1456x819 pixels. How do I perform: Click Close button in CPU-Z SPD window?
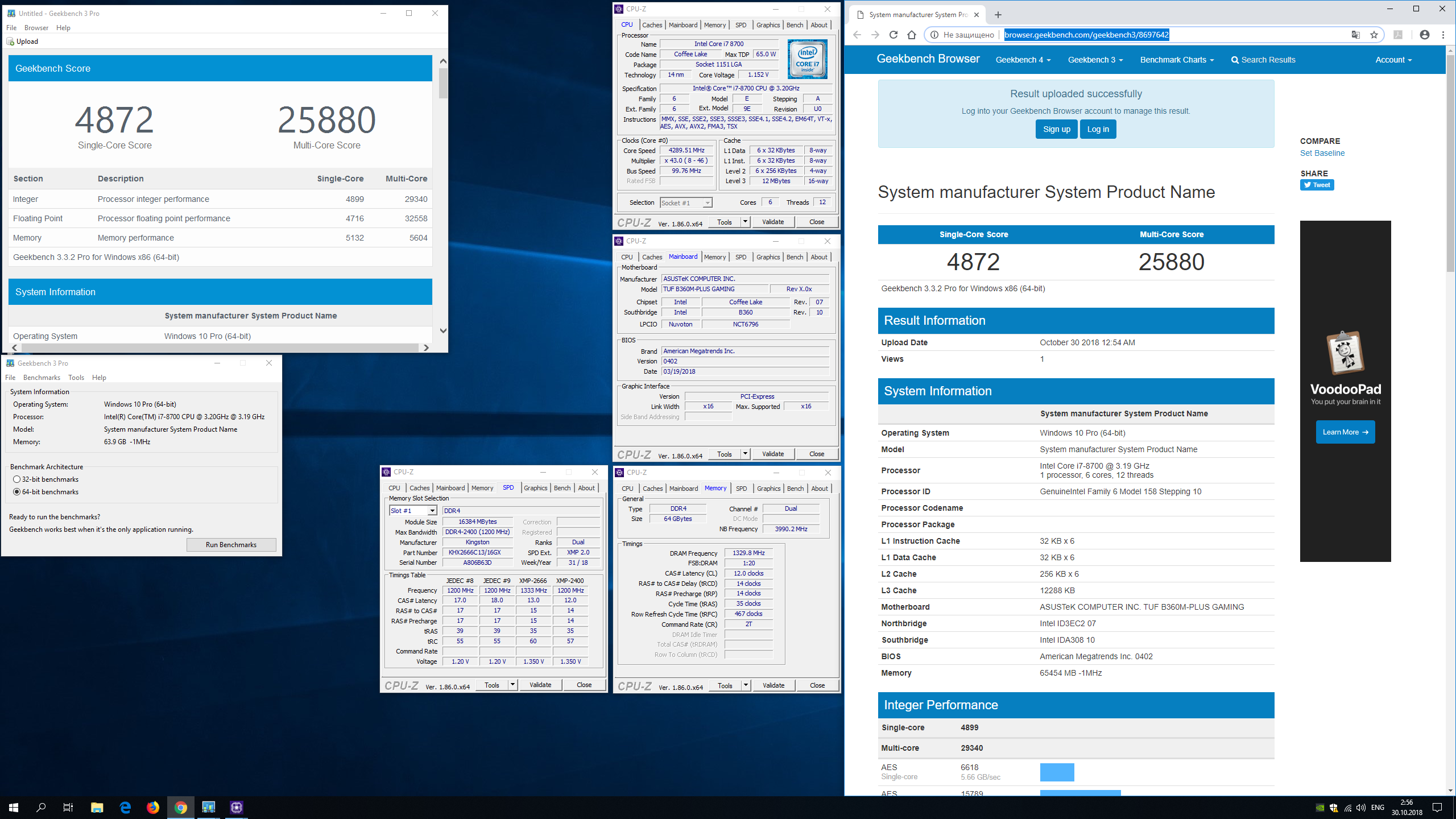pyautogui.click(x=584, y=685)
